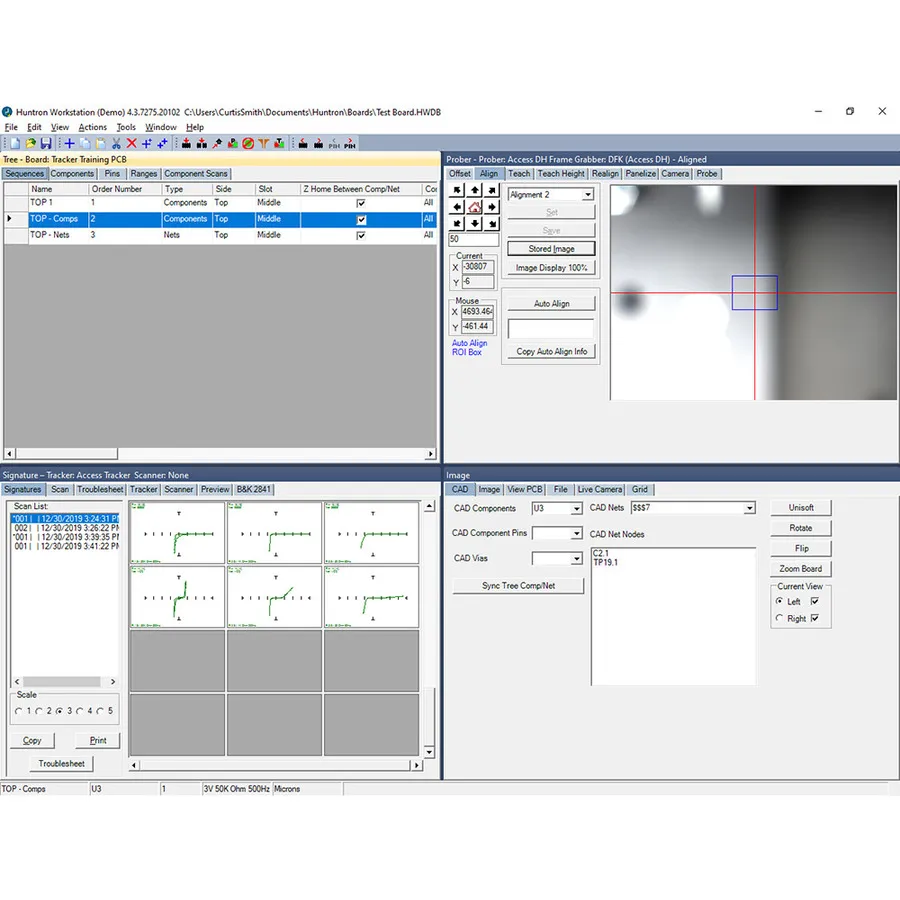
Task: Click the Copy toolbar icon
Action: click(x=85, y=143)
